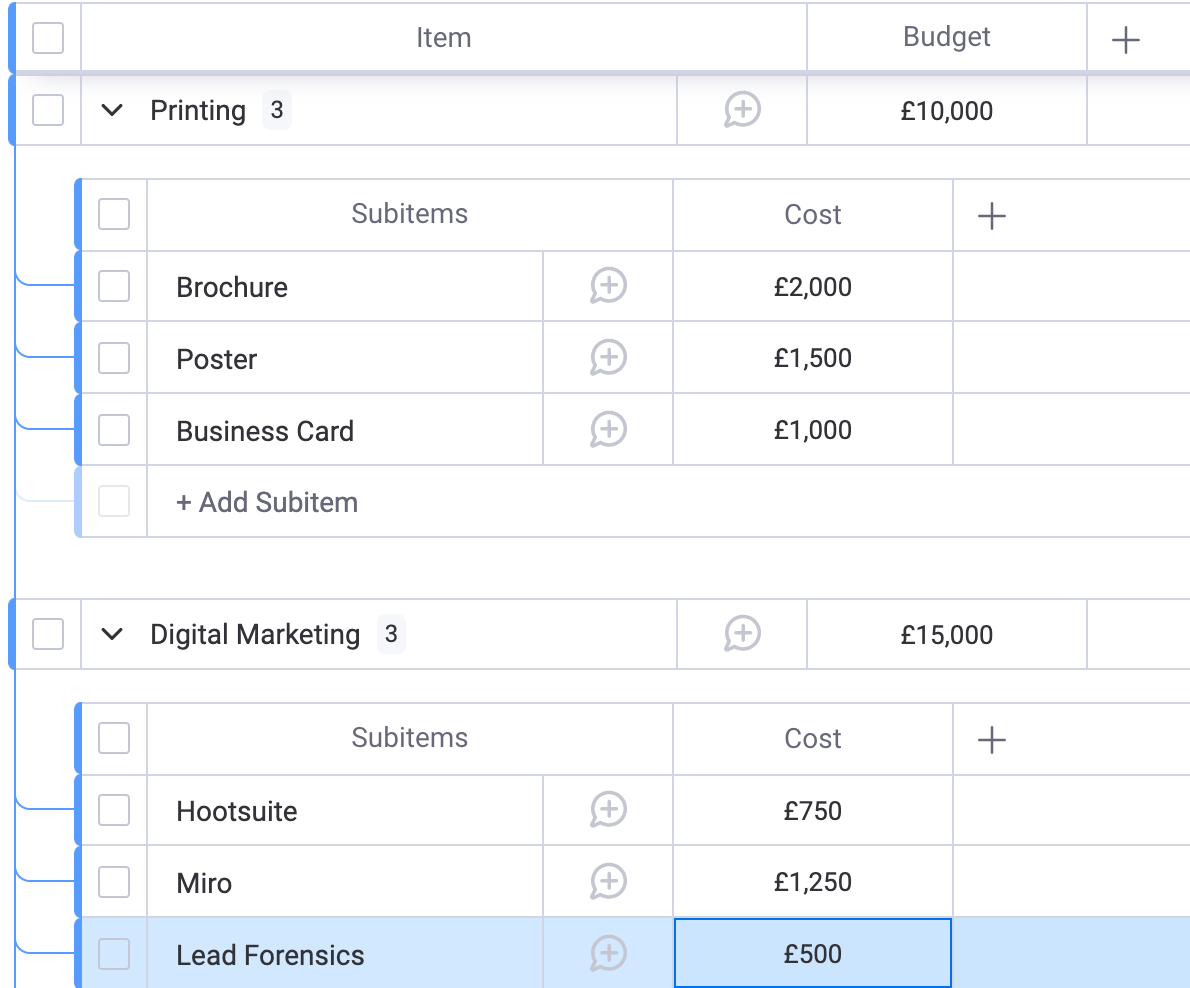Open conversation icon for Digital Marketing
Image resolution: width=1190 pixels, height=988 pixels.
pos(742,634)
